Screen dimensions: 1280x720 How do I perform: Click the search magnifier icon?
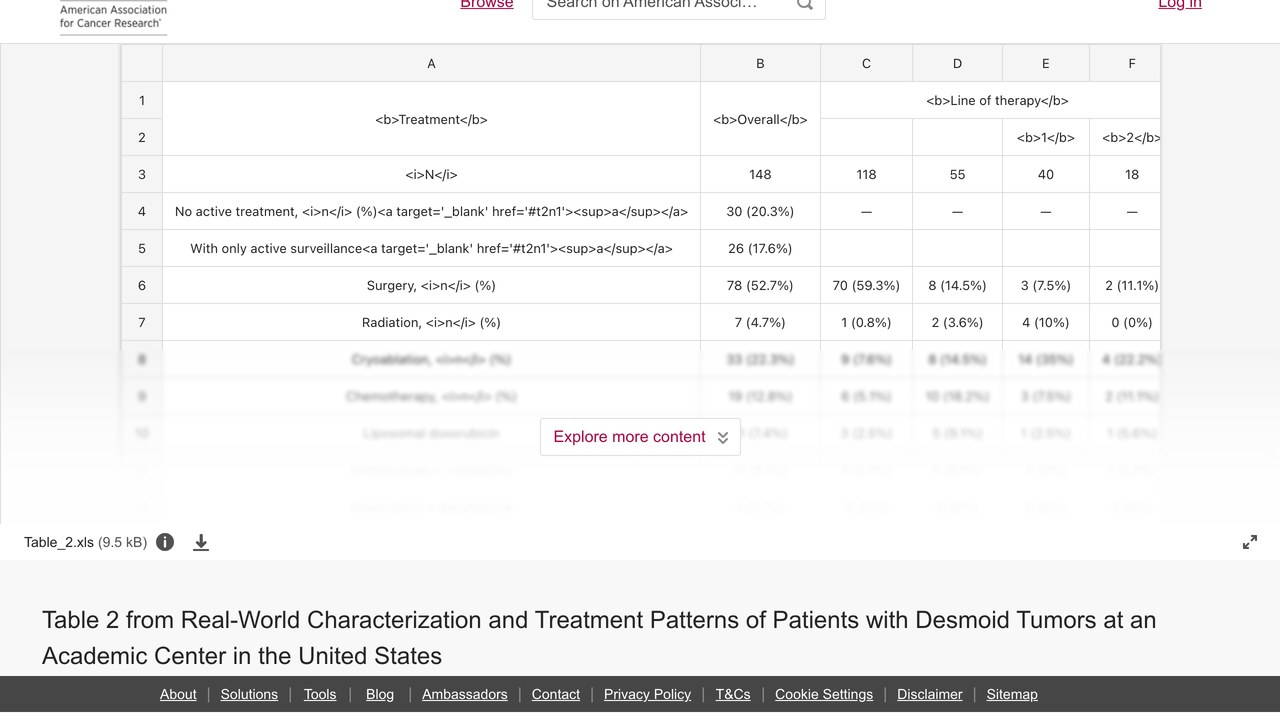point(804,5)
